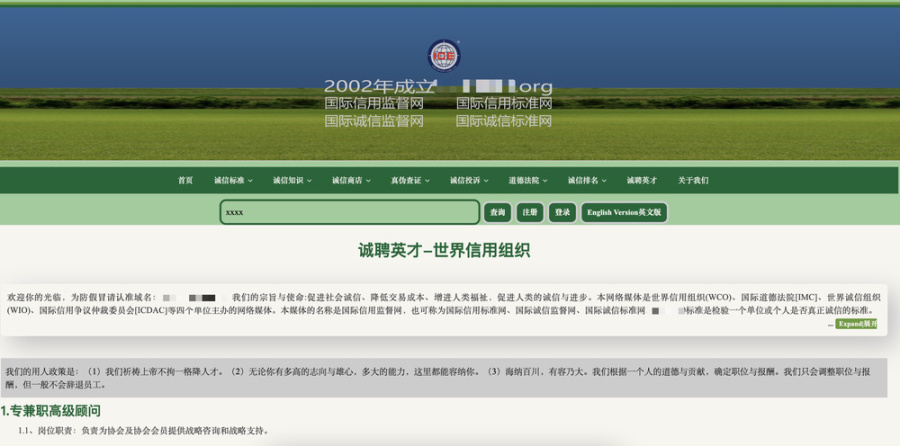Screen dimensions: 900x446
Task: Go to the 诚聘英才 menu item
Action: (642, 180)
